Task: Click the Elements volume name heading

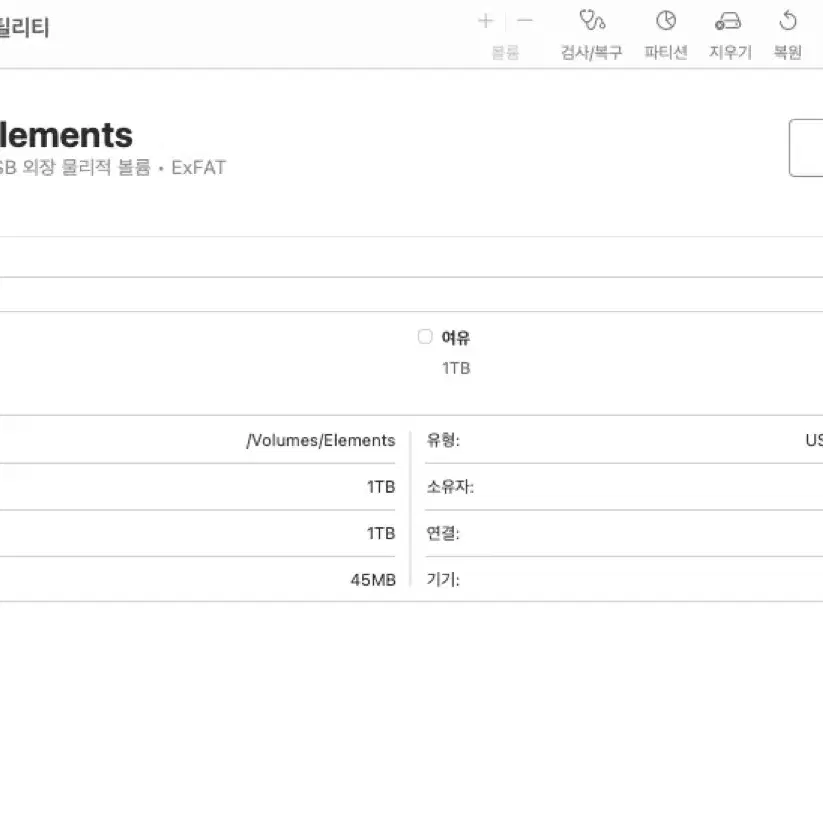Action: [66, 135]
